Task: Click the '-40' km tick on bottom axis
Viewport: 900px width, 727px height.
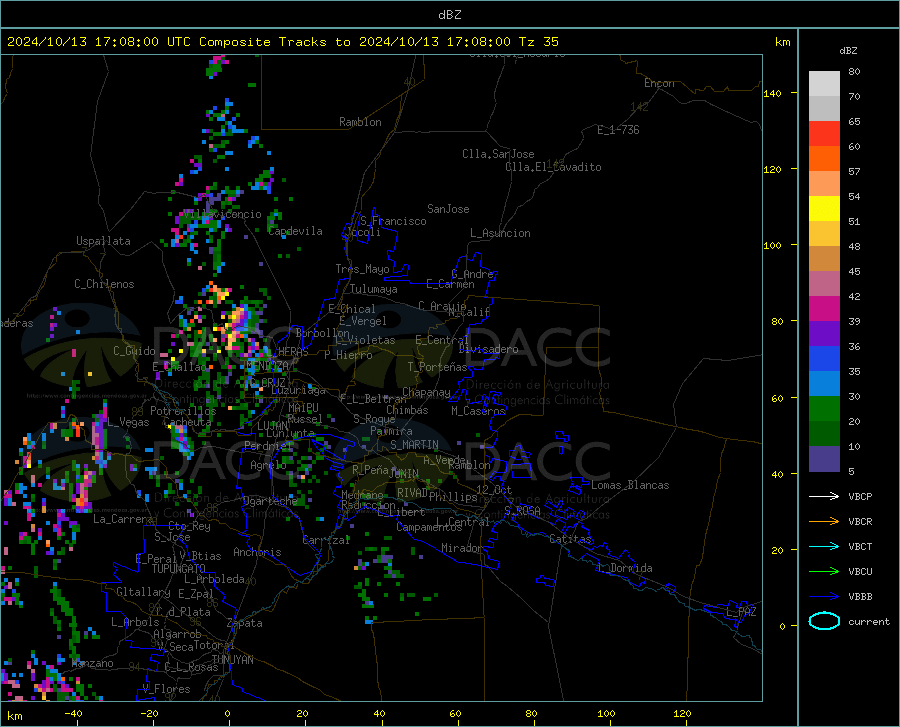Action: (x=73, y=714)
